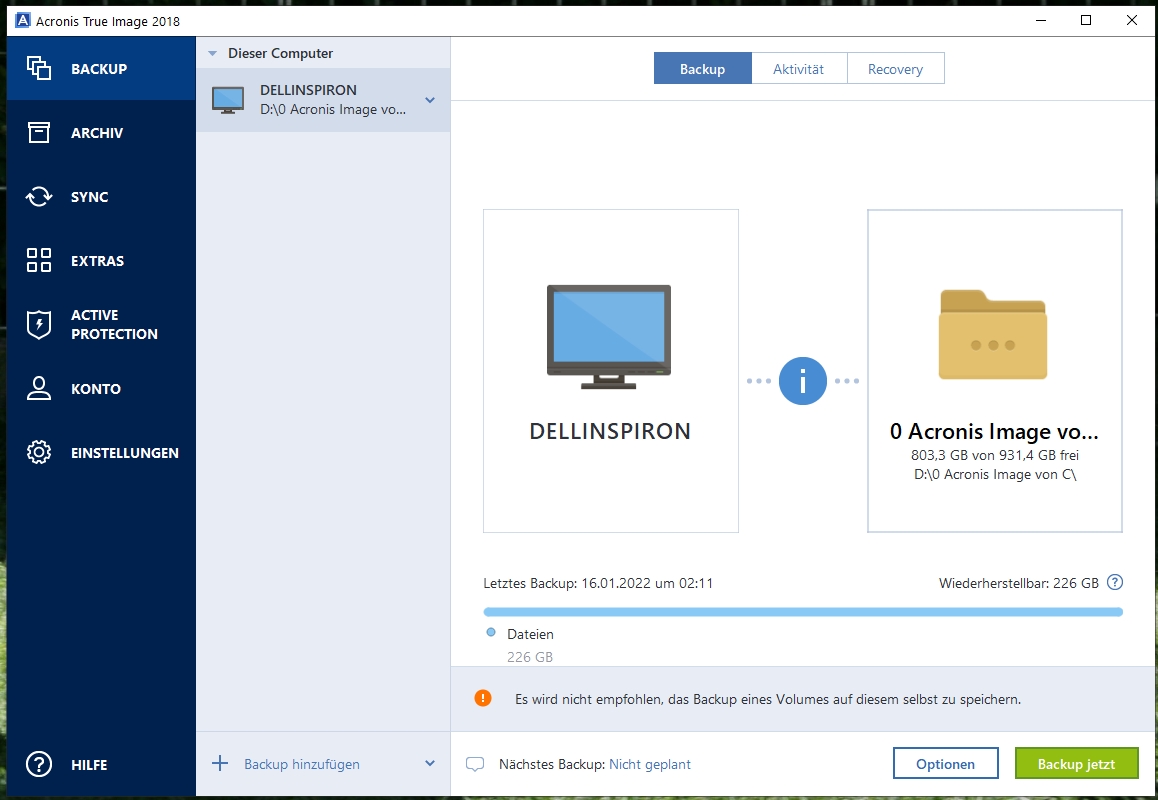
Task: Open Active Protection shield icon
Action: (39, 324)
